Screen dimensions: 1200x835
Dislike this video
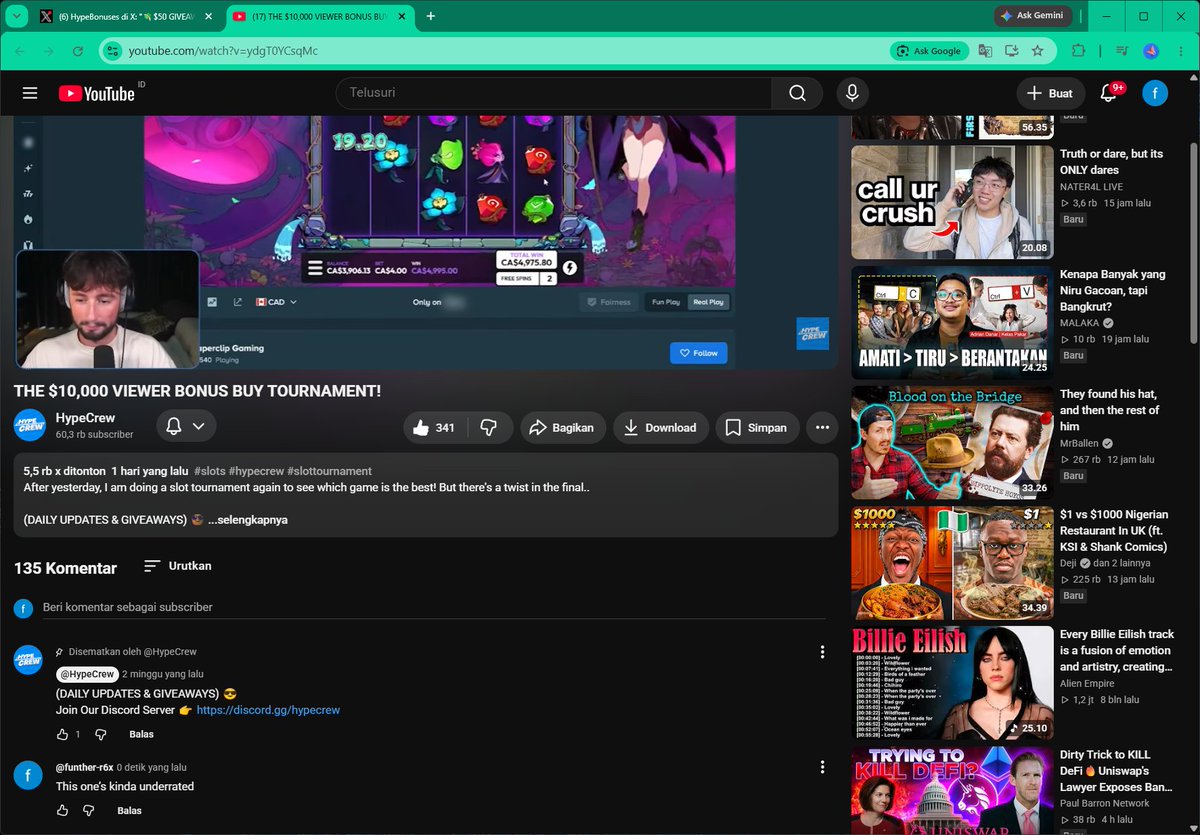click(489, 427)
